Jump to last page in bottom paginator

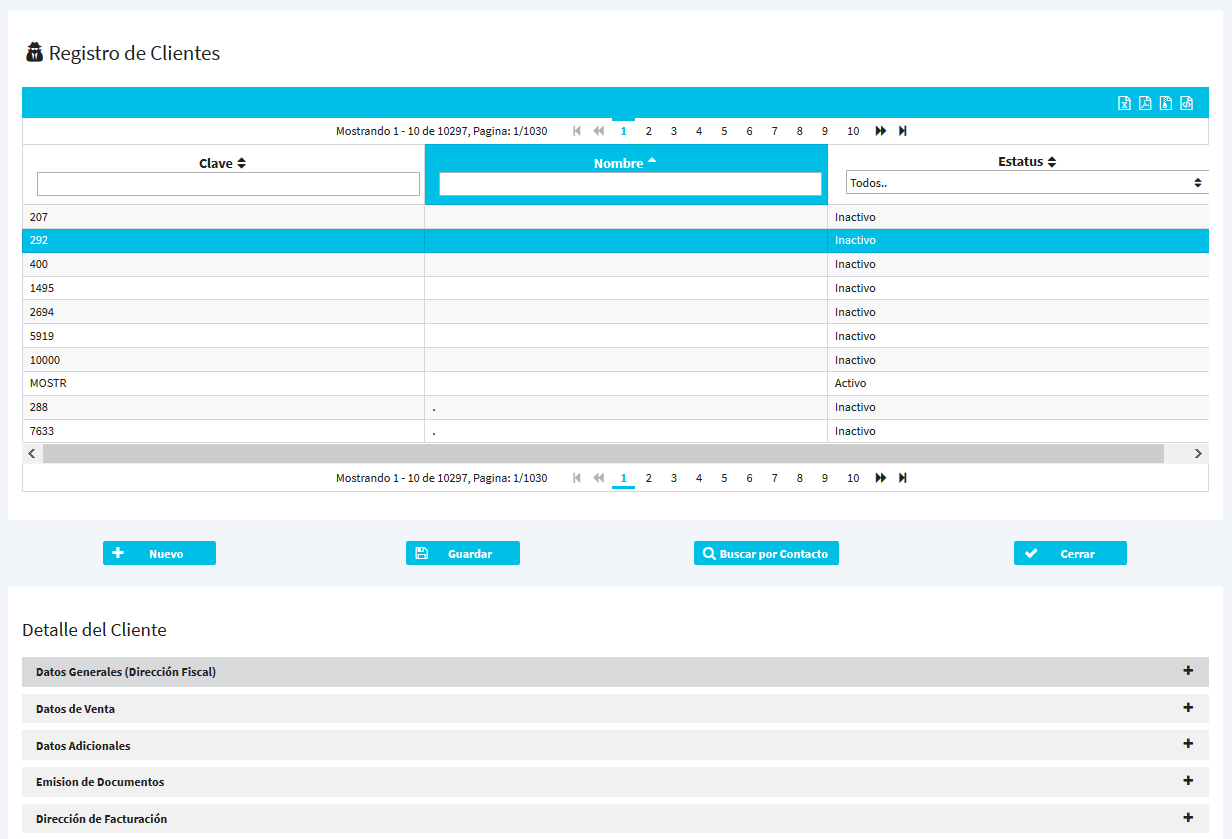point(903,478)
